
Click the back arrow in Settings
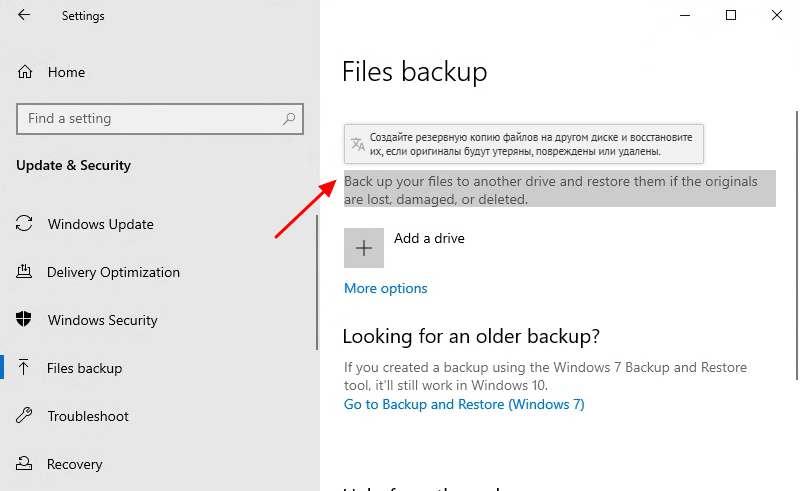(x=24, y=16)
